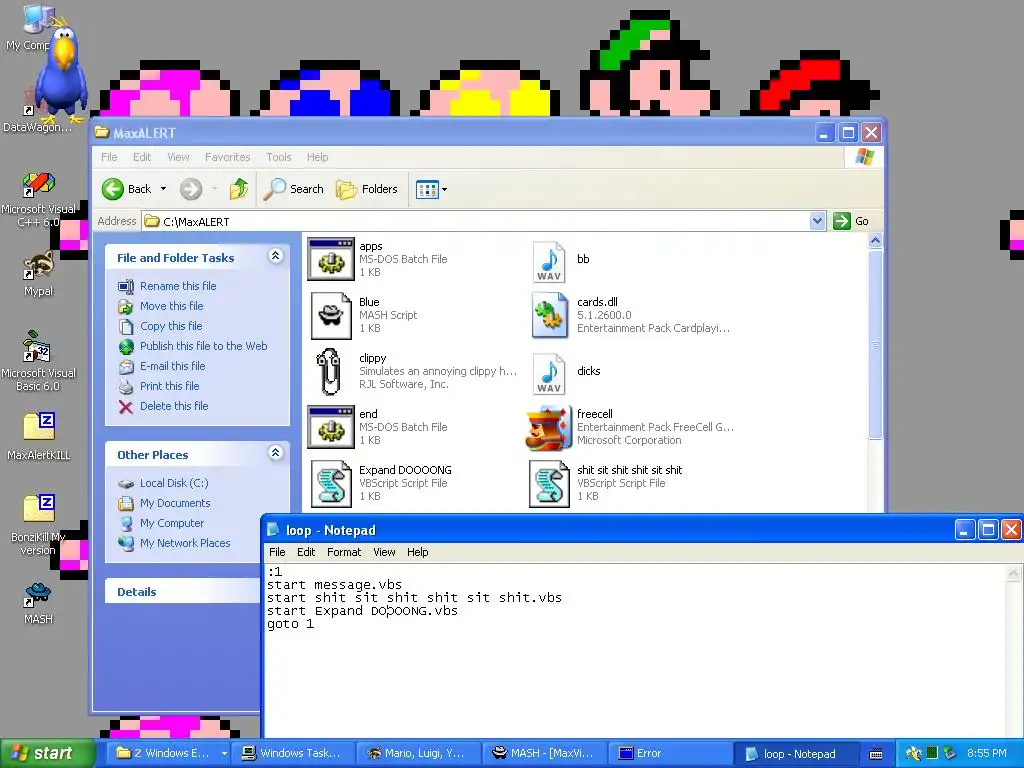Click the Up folder toolbar icon
Screen dimensions: 1024x768
[239, 189]
